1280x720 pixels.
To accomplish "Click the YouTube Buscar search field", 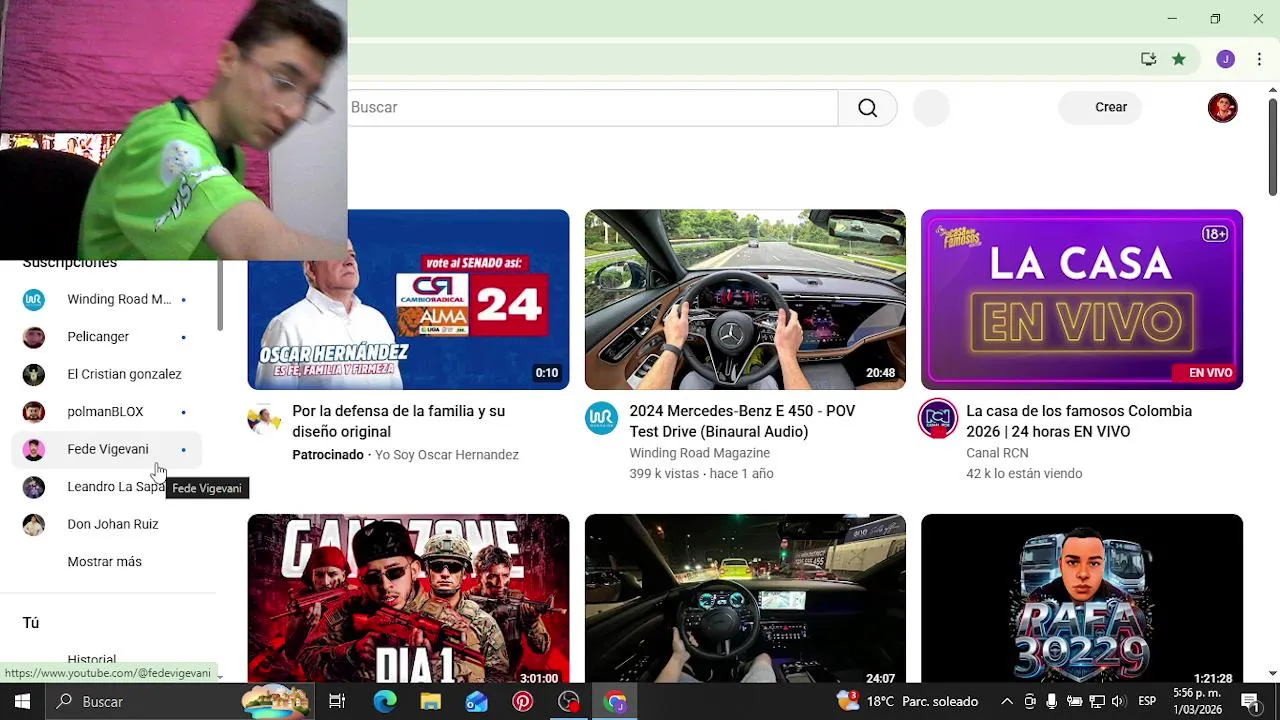I will (x=593, y=108).
